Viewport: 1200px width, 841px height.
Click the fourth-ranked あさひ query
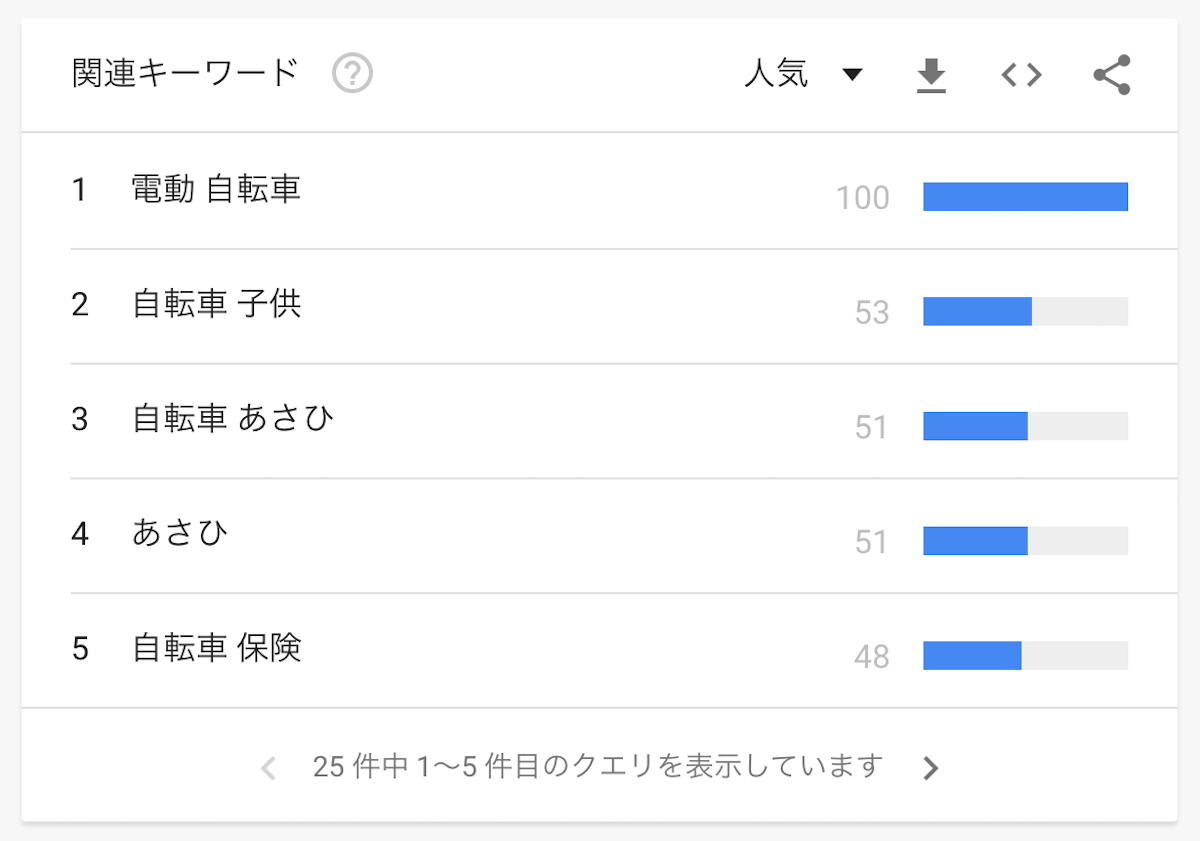[x=180, y=533]
